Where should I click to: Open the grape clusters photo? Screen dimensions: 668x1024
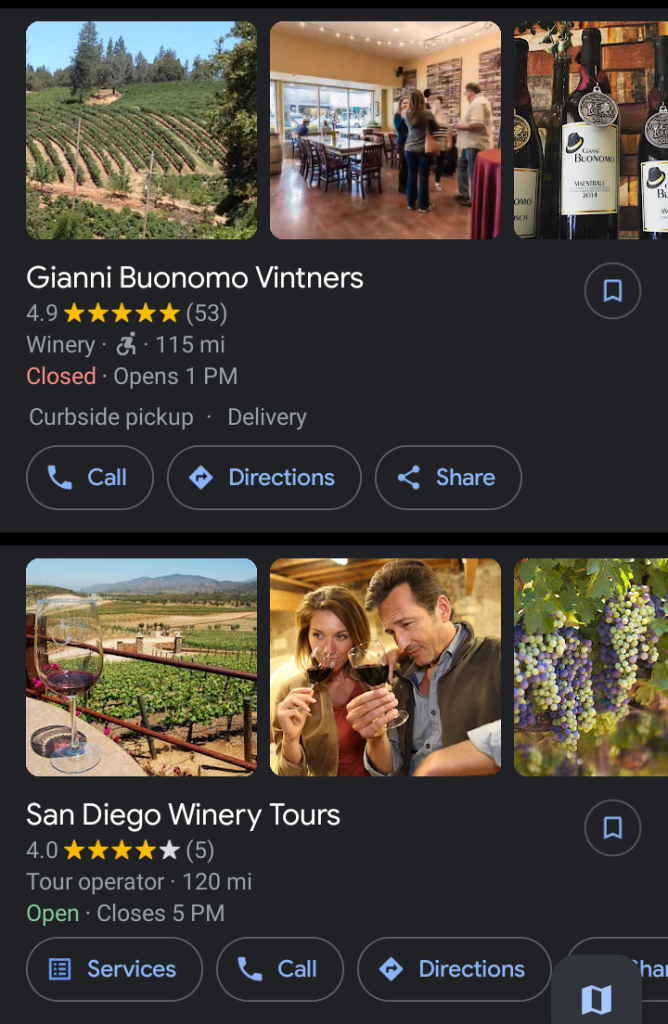[590, 667]
